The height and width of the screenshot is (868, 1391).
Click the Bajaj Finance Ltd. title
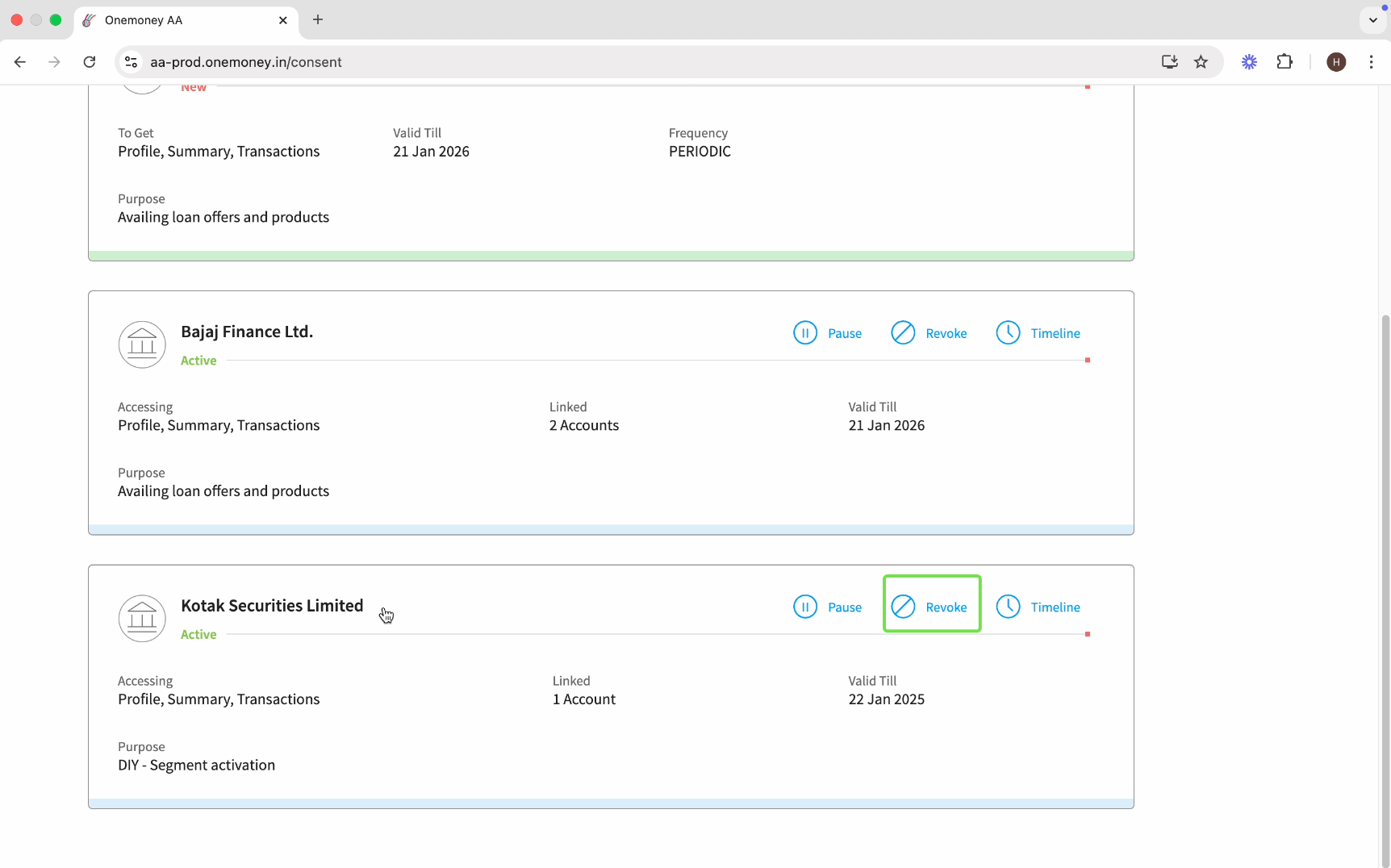point(247,332)
